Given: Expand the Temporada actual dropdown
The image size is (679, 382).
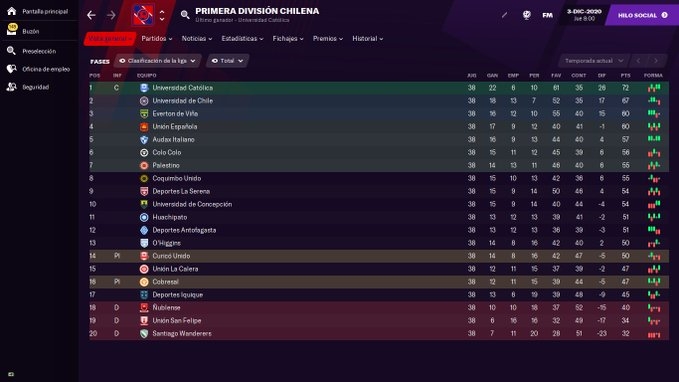Looking at the screenshot, I should (594, 61).
